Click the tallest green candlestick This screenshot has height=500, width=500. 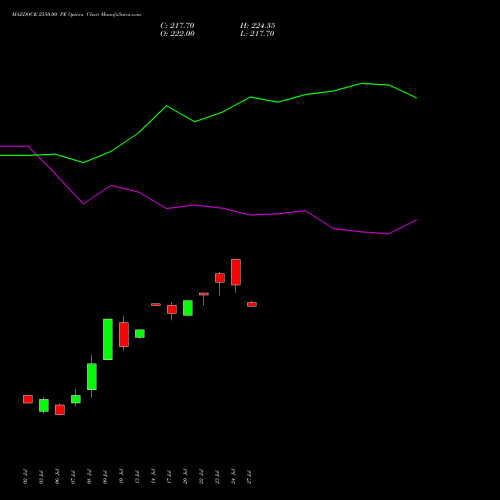coord(108,339)
